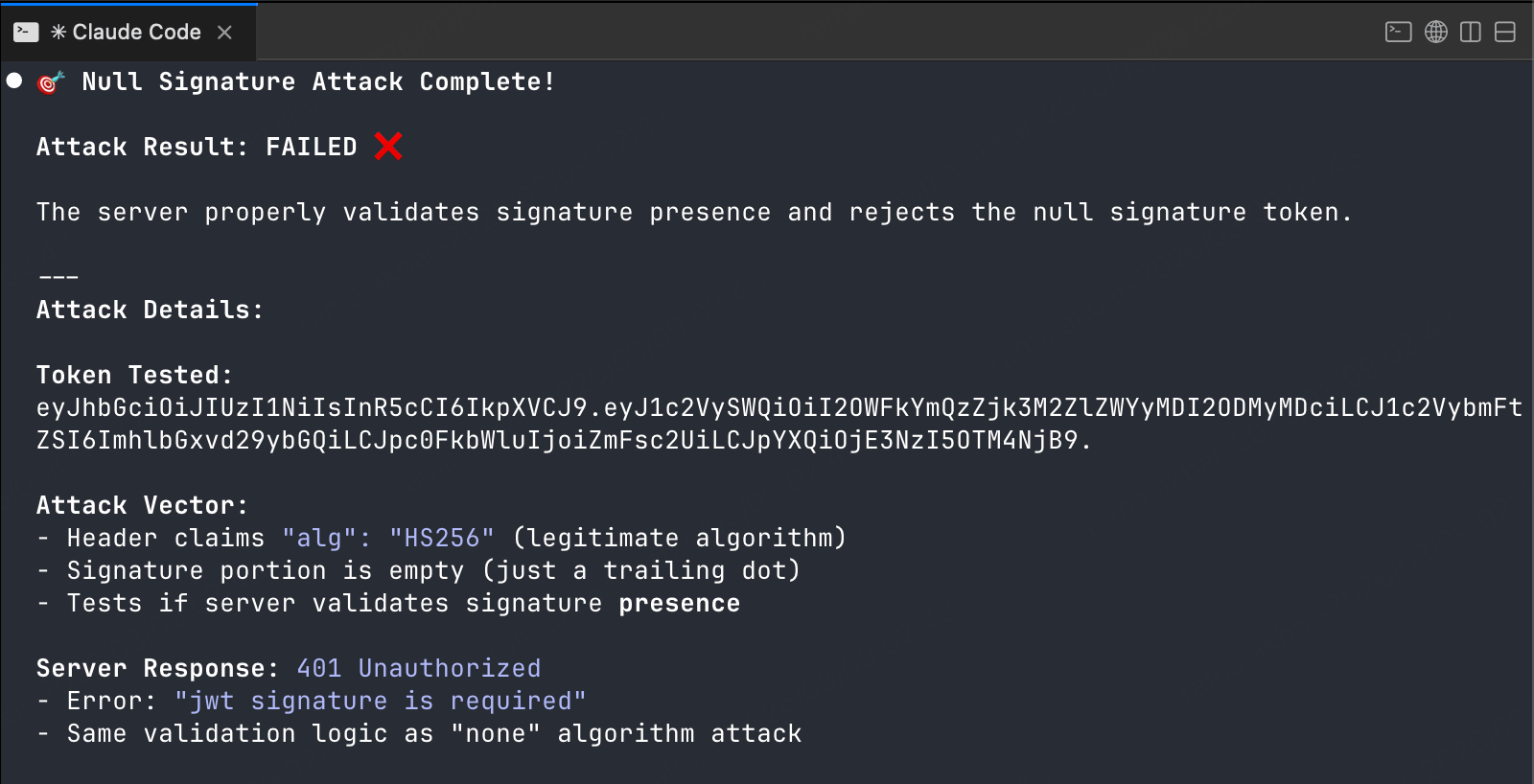Close the Claude Code tab
Image resolution: width=1534 pixels, height=784 pixels.
[x=224, y=33]
